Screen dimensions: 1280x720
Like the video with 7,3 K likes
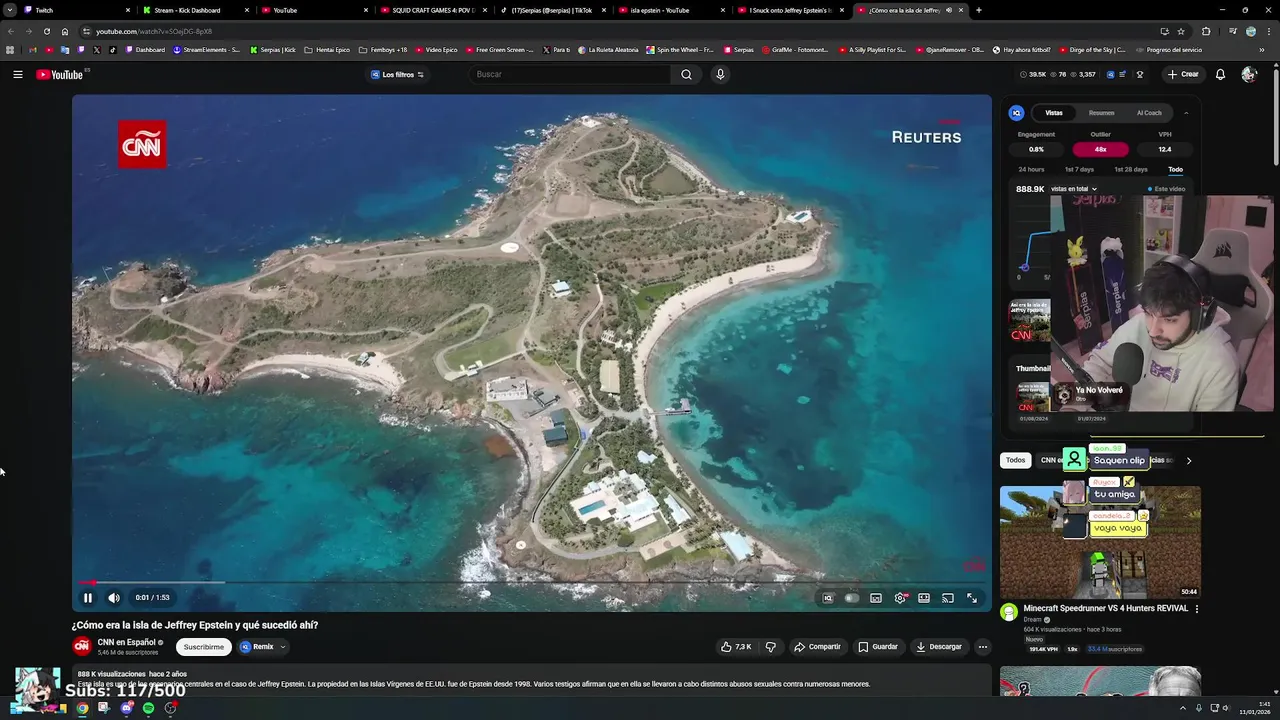pos(736,647)
